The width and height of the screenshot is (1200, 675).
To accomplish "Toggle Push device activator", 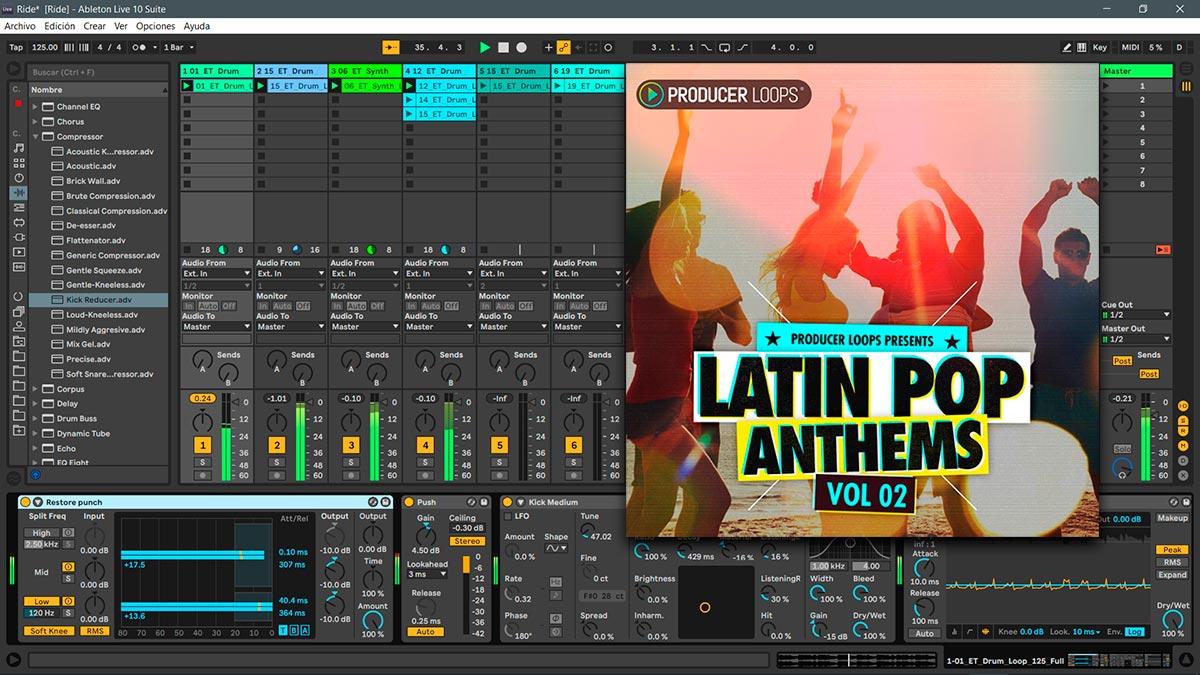I will coord(408,502).
